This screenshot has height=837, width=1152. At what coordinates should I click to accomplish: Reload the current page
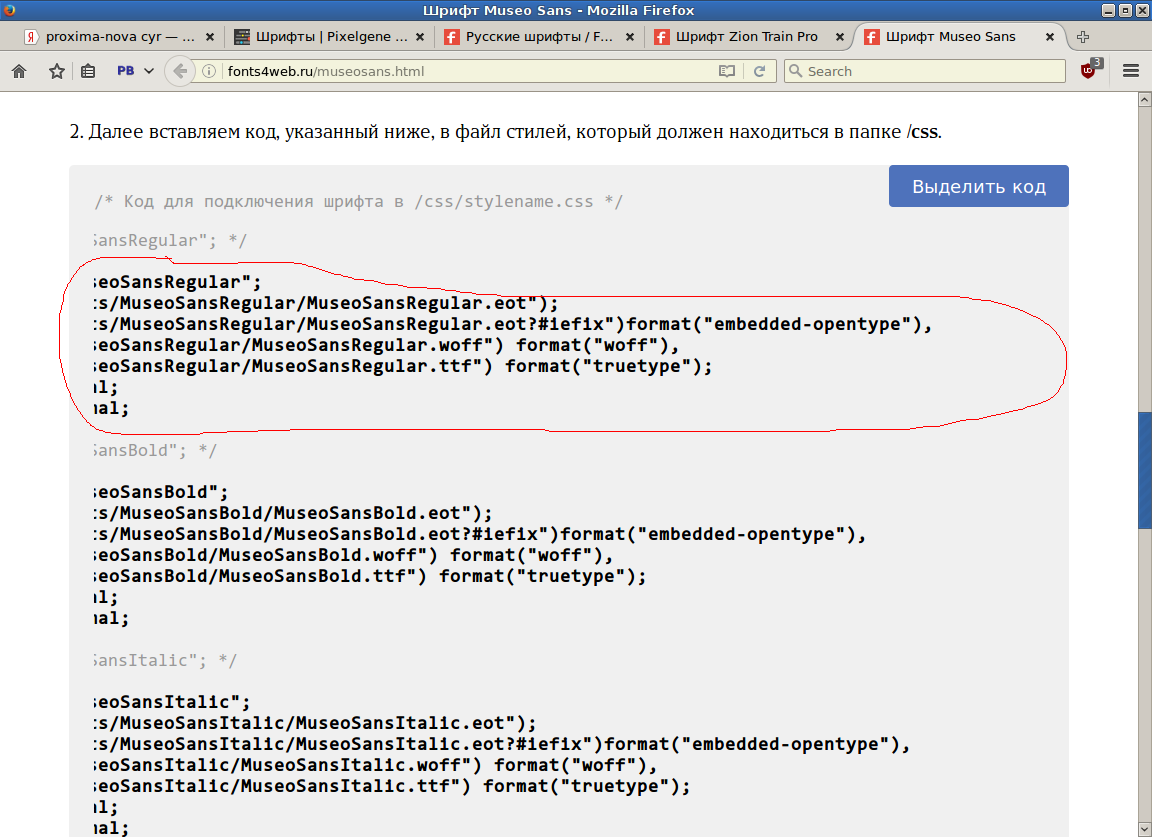tap(760, 71)
